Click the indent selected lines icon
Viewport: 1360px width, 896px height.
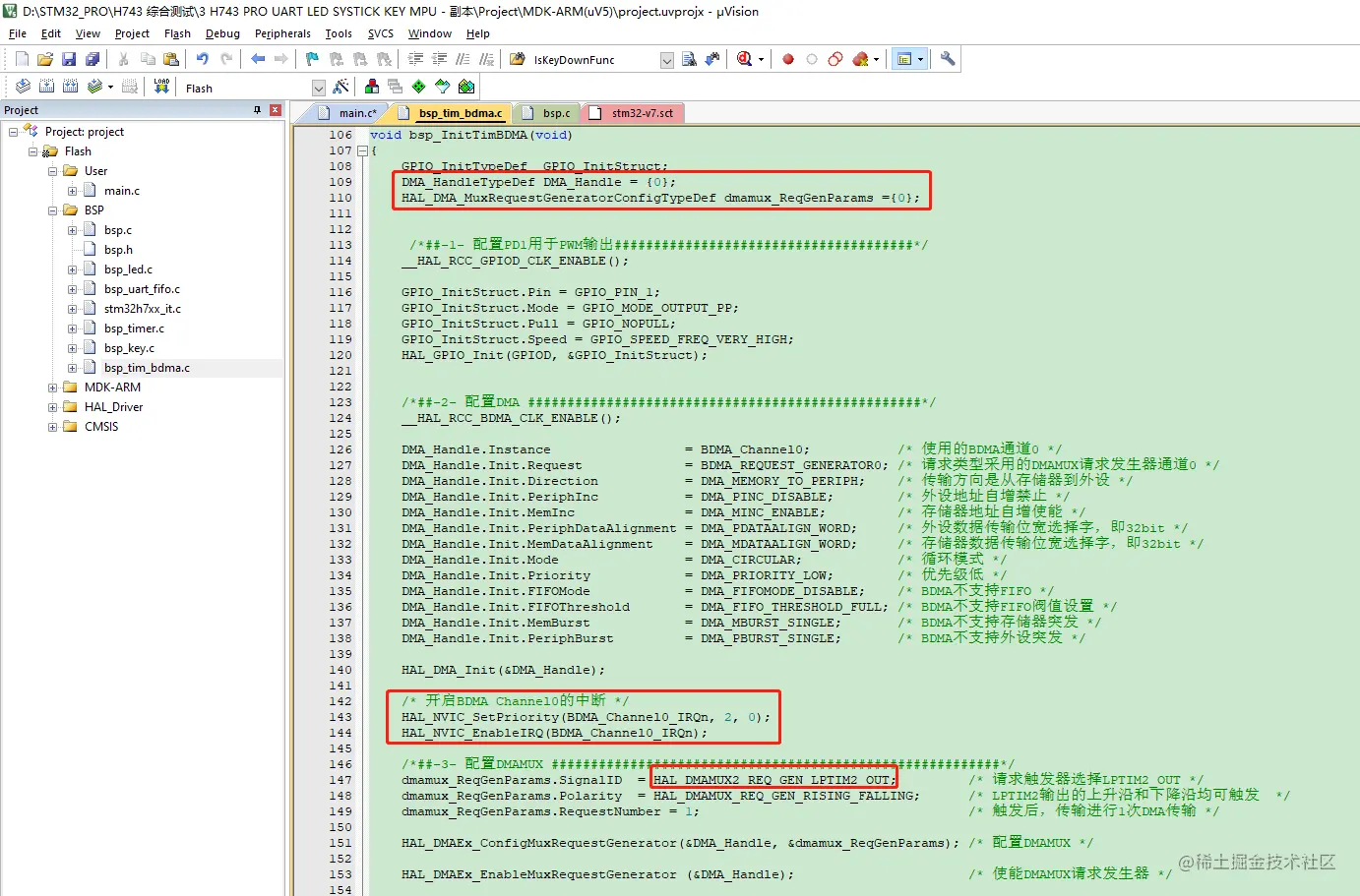click(x=415, y=59)
